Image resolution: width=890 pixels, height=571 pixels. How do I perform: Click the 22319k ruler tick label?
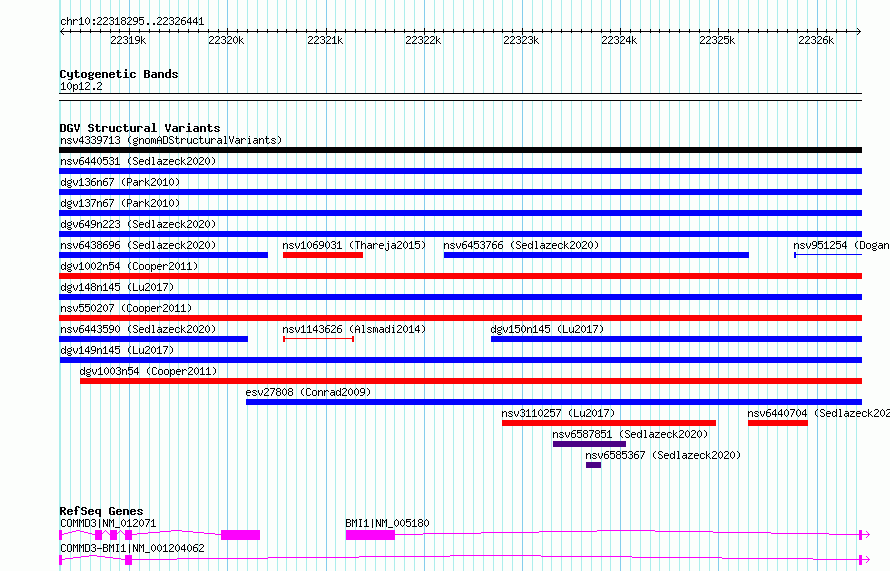pos(128,40)
